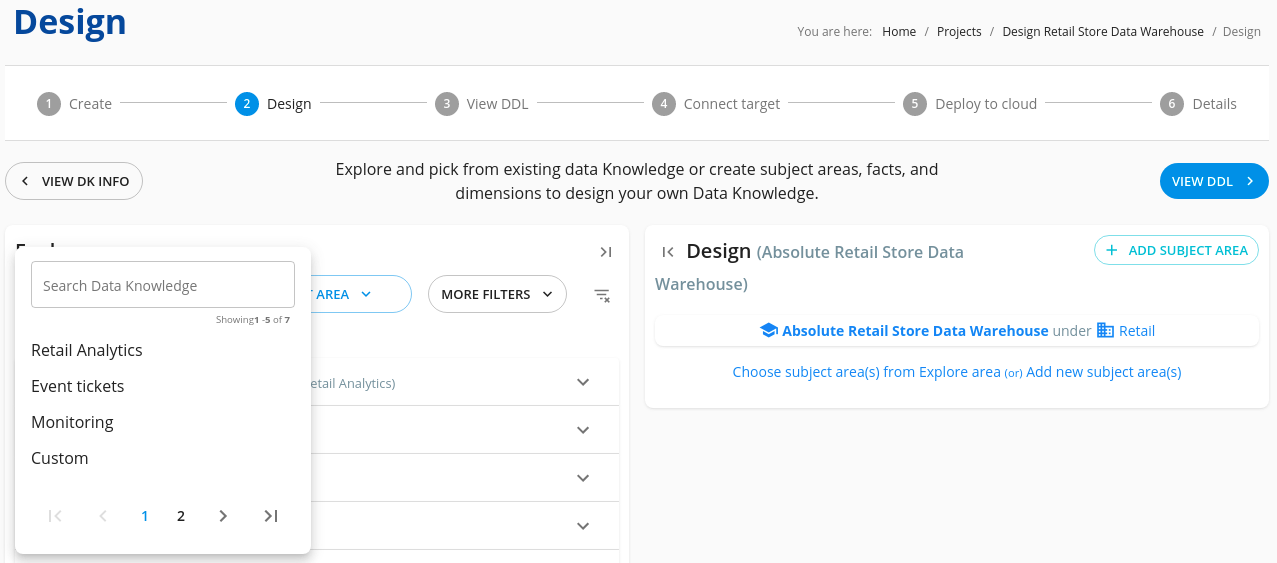1277x563 pixels.
Task: Click Retail domain link
Action: tap(1137, 331)
